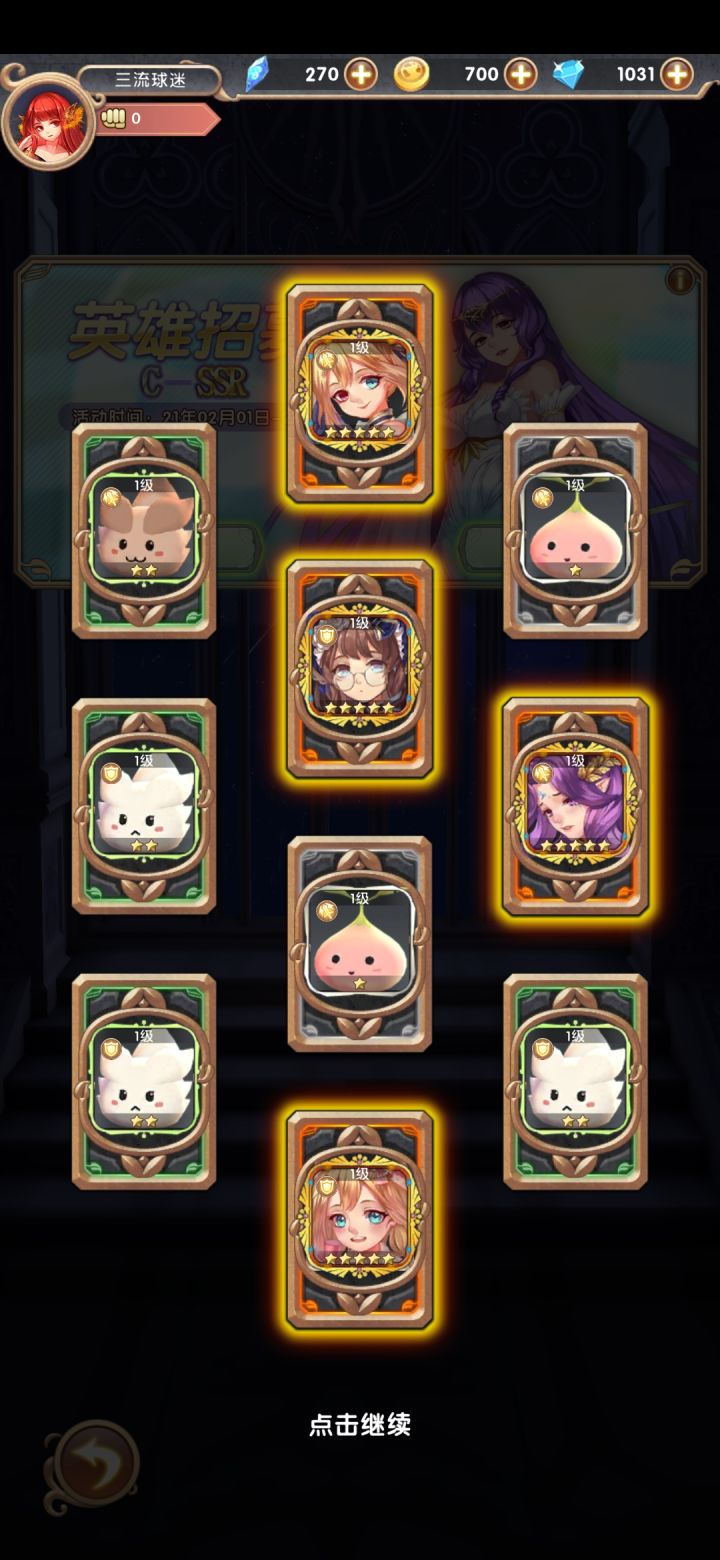The height and width of the screenshot is (1560, 720).
Task: Tap the plus button beside 1031 diamonds
Action: coord(677,74)
